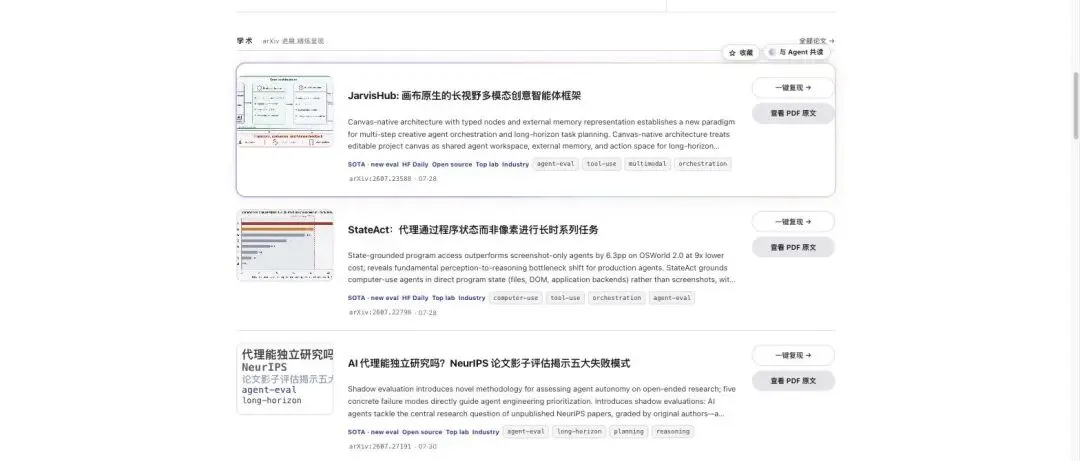View PDF 原文 for the JarvisHub paper
Image resolution: width=1080 pixels, height=461 pixels.
click(x=793, y=113)
